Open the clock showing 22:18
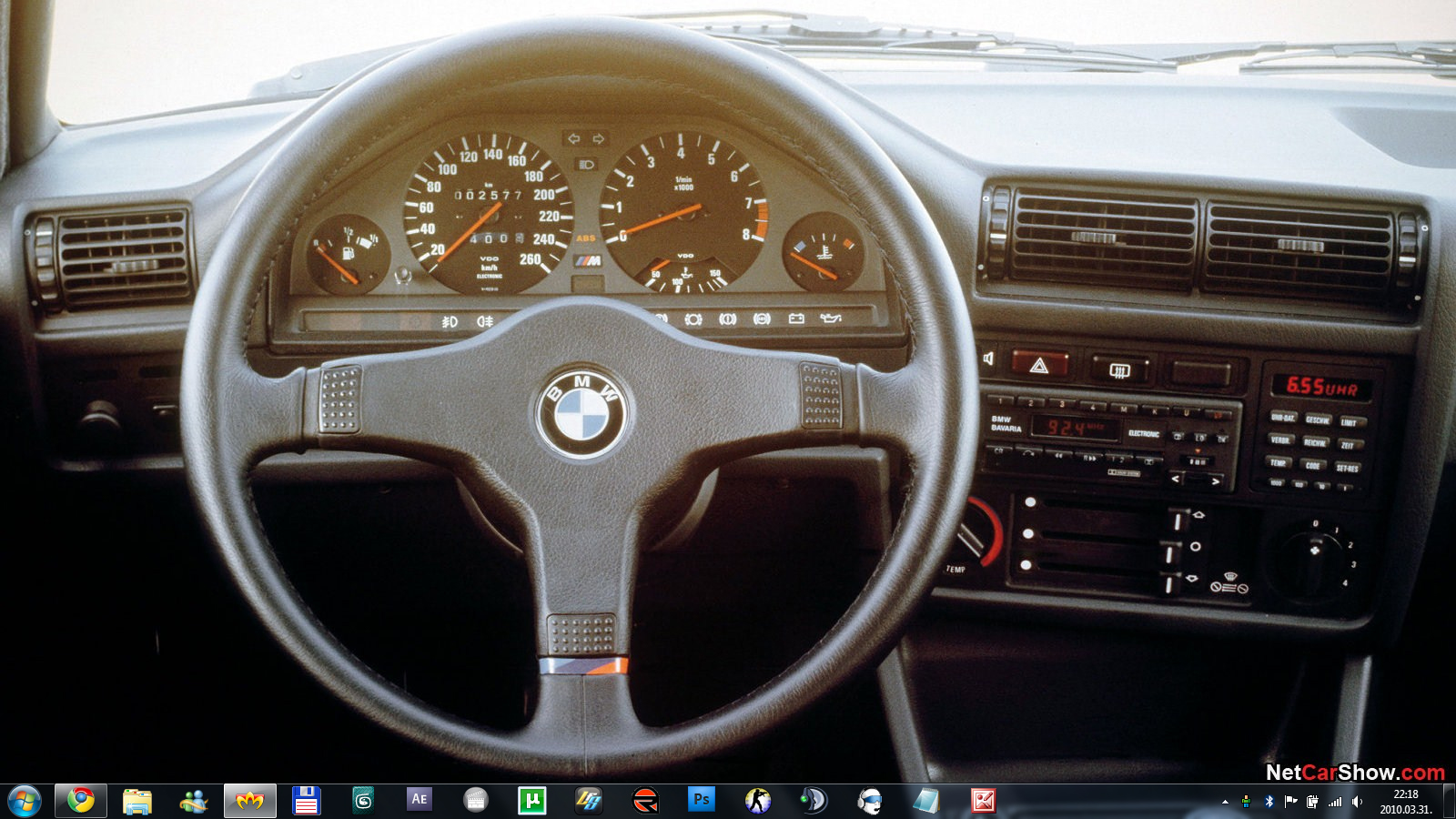The height and width of the screenshot is (819, 1456). 1405,802
